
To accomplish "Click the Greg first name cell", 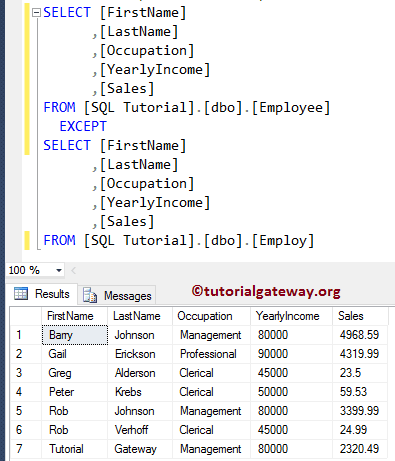I will pos(75,373).
